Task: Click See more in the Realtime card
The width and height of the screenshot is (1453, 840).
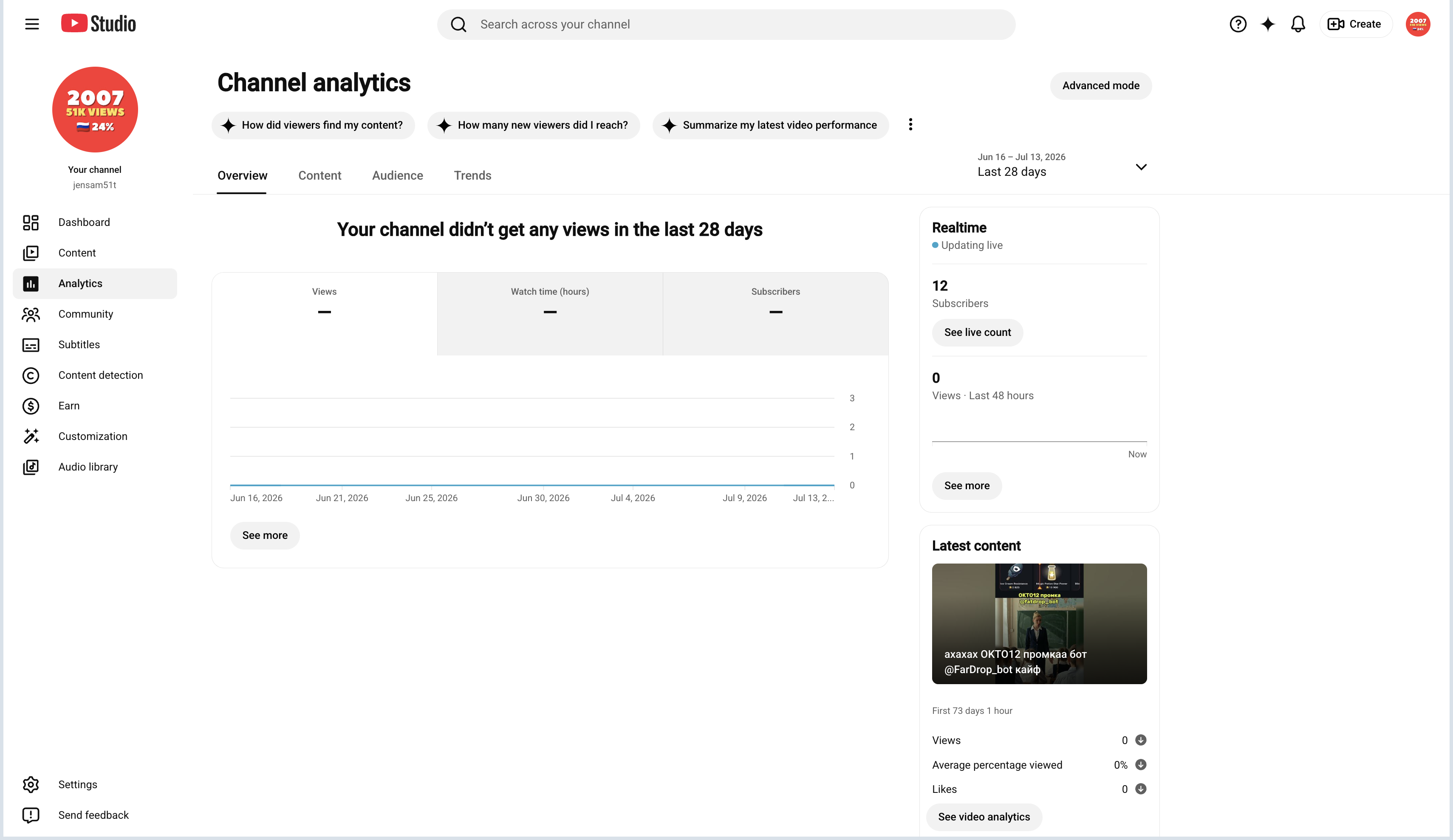Action: pyautogui.click(x=967, y=486)
